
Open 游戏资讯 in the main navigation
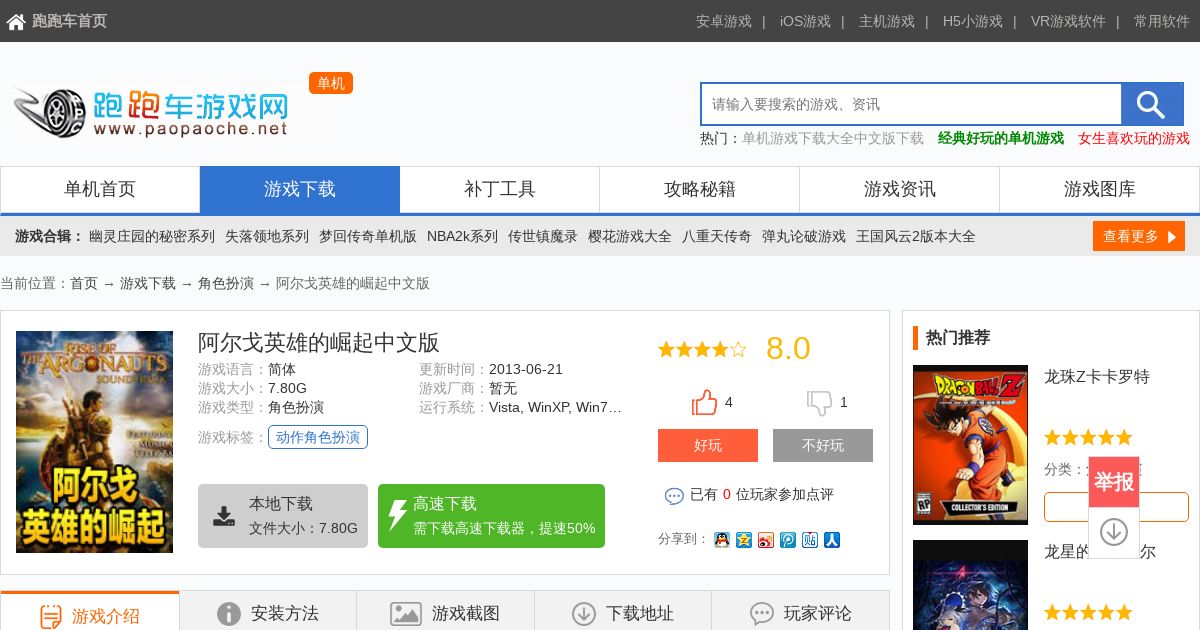(x=900, y=189)
